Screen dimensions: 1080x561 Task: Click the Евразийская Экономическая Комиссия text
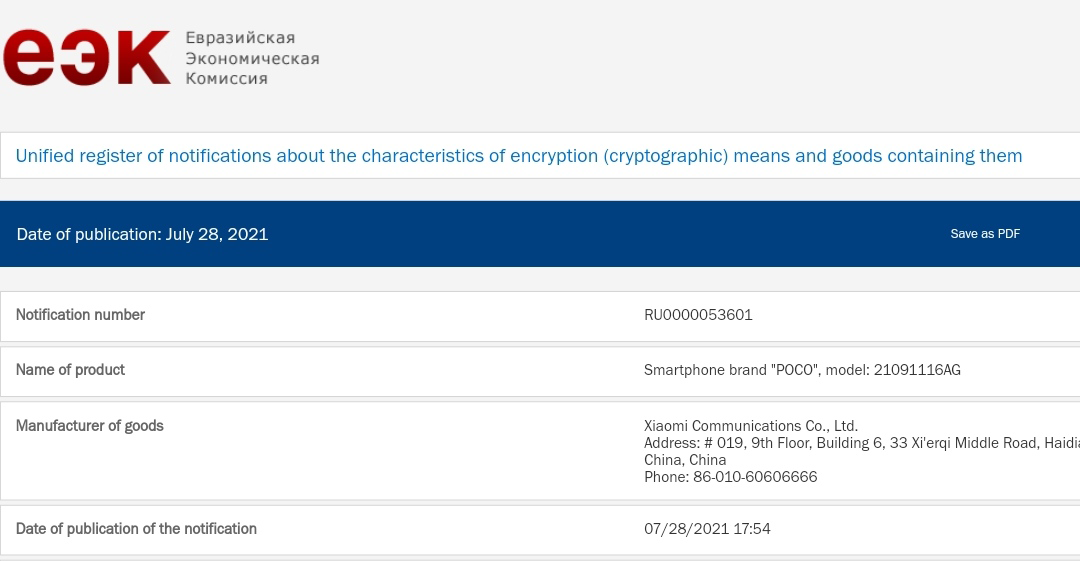point(252,58)
